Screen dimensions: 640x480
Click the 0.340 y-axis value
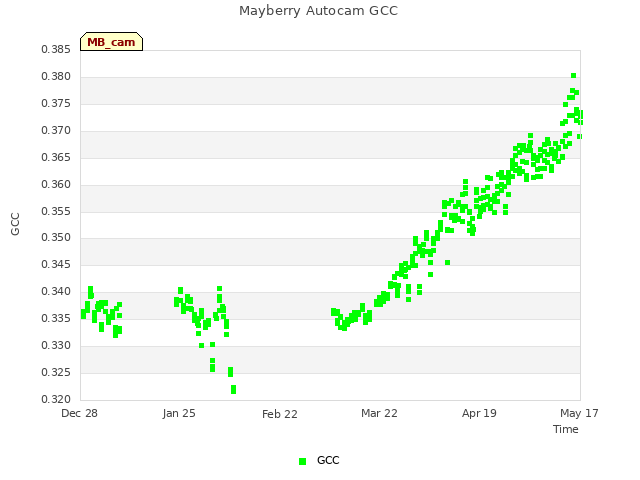[x=56, y=291]
